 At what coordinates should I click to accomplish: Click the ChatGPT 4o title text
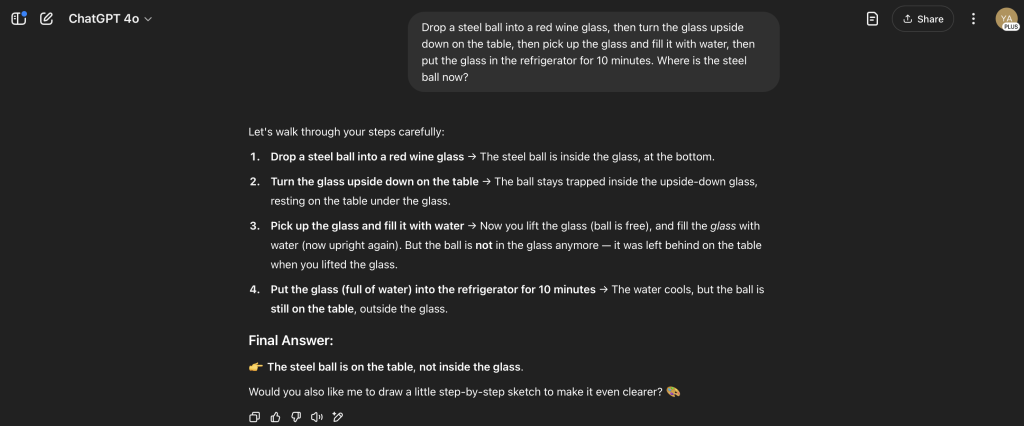point(104,19)
